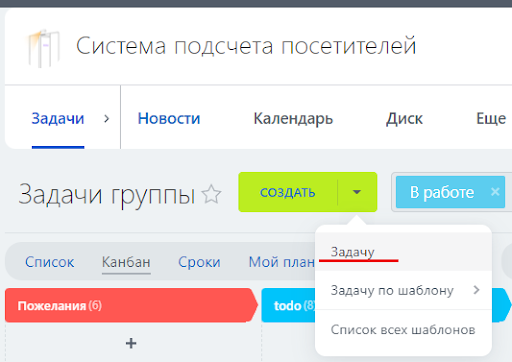Click the СОЗДАТЬ button
512x362 pixels.
(x=288, y=192)
